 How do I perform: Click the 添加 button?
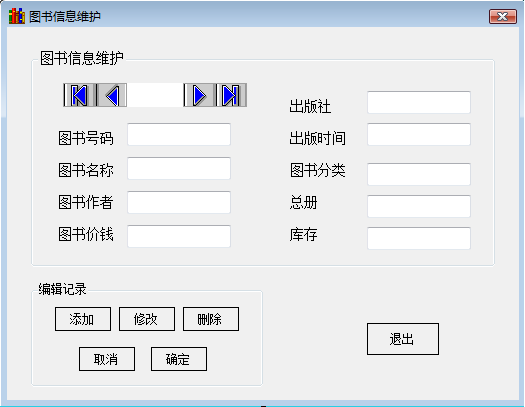point(83,319)
